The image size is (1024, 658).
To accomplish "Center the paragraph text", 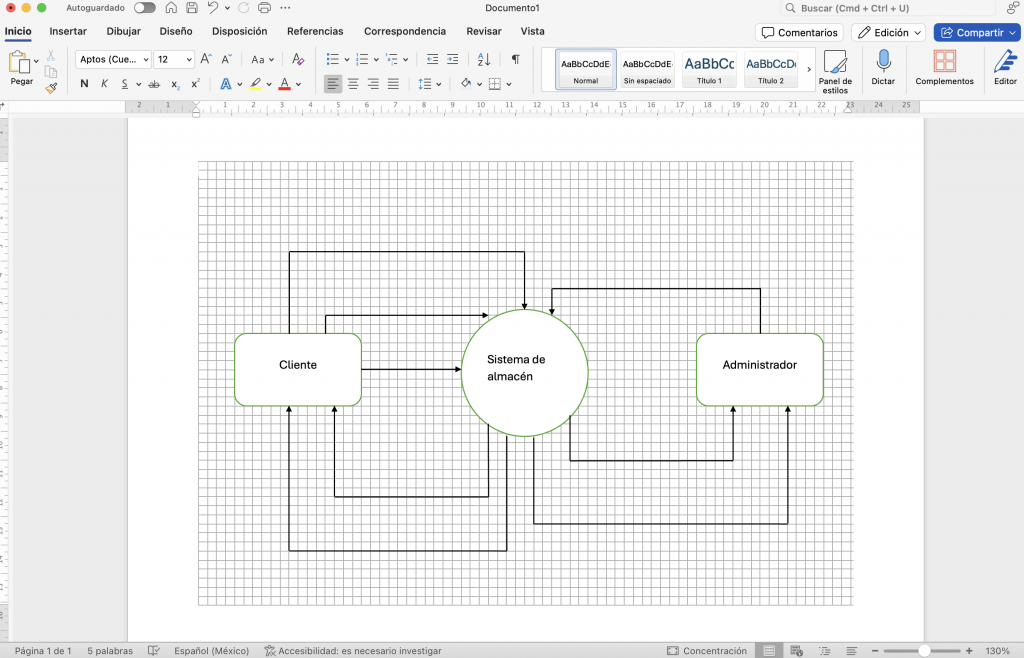I will click(353, 84).
